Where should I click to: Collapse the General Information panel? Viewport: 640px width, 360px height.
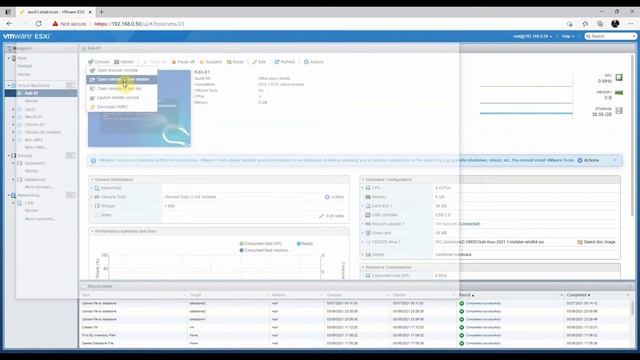[x=92, y=180]
